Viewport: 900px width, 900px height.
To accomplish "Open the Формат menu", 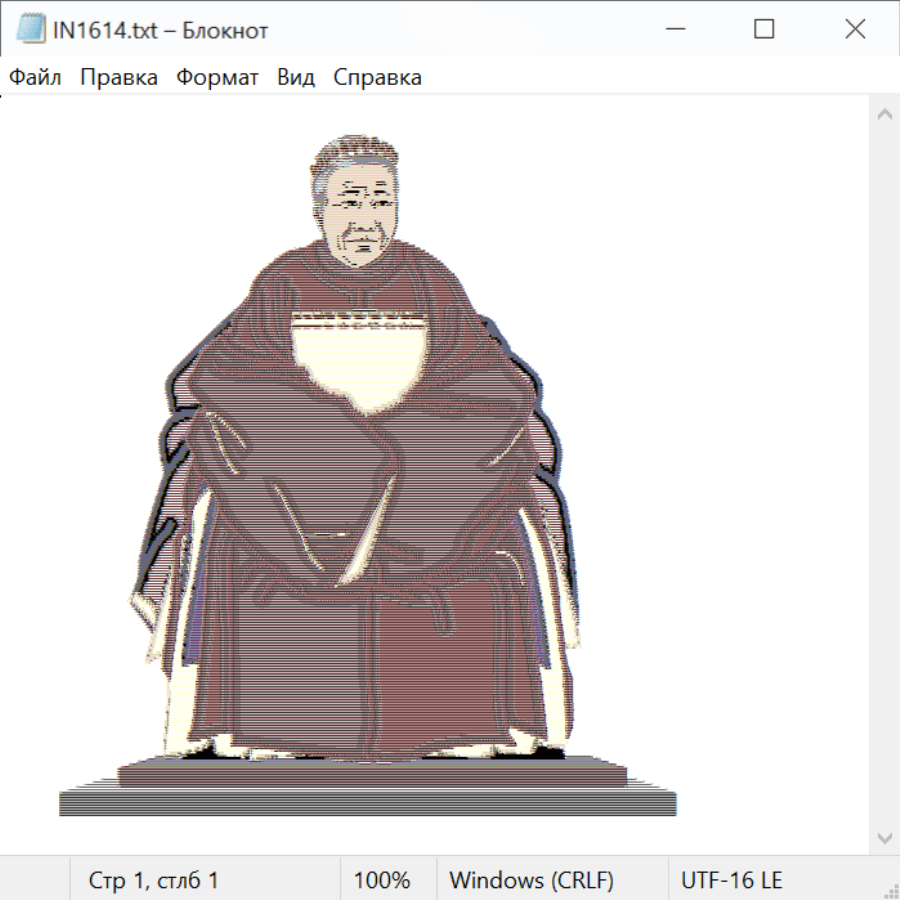I will pyautogui.click(x=217, y=78).
